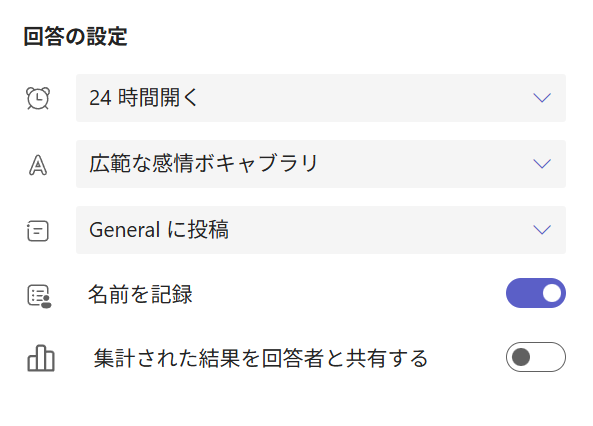This screenshot has height=426, width=593.
Task: Select the General に投稿 text
Action: pos(159,230)
